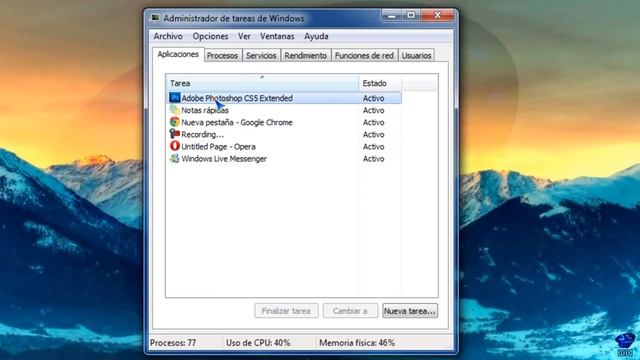Open the Ayuda menu
Image resolution: width=640 pixels, height=360 pixels.
(x=316, y=36)
